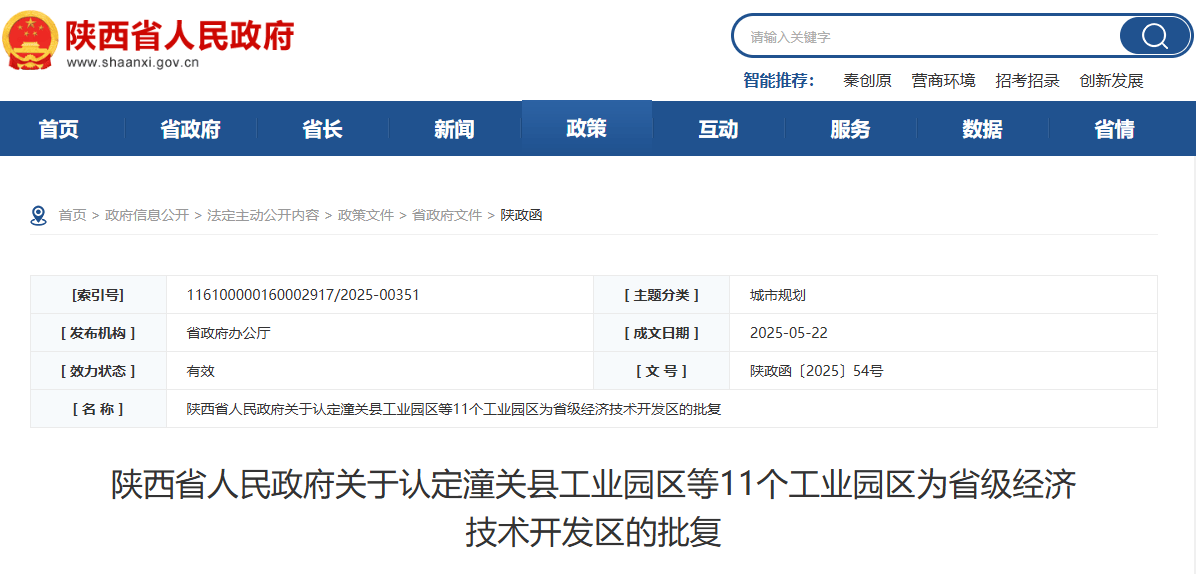Screen dimensions: 1196x574
Task: Open the 服务 navigation tab
Action: [850, 129]
